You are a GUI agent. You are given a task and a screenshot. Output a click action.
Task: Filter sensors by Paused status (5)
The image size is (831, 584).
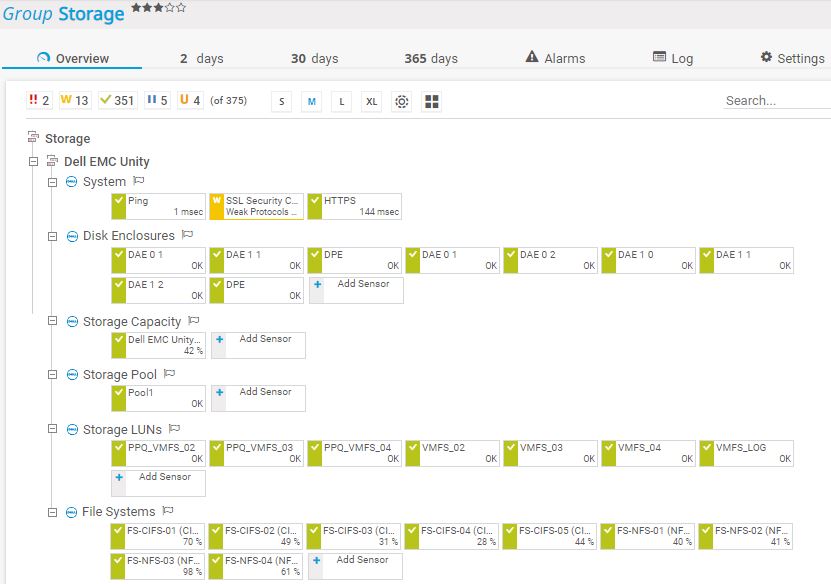pyautogui.click(x=157, y=100)
